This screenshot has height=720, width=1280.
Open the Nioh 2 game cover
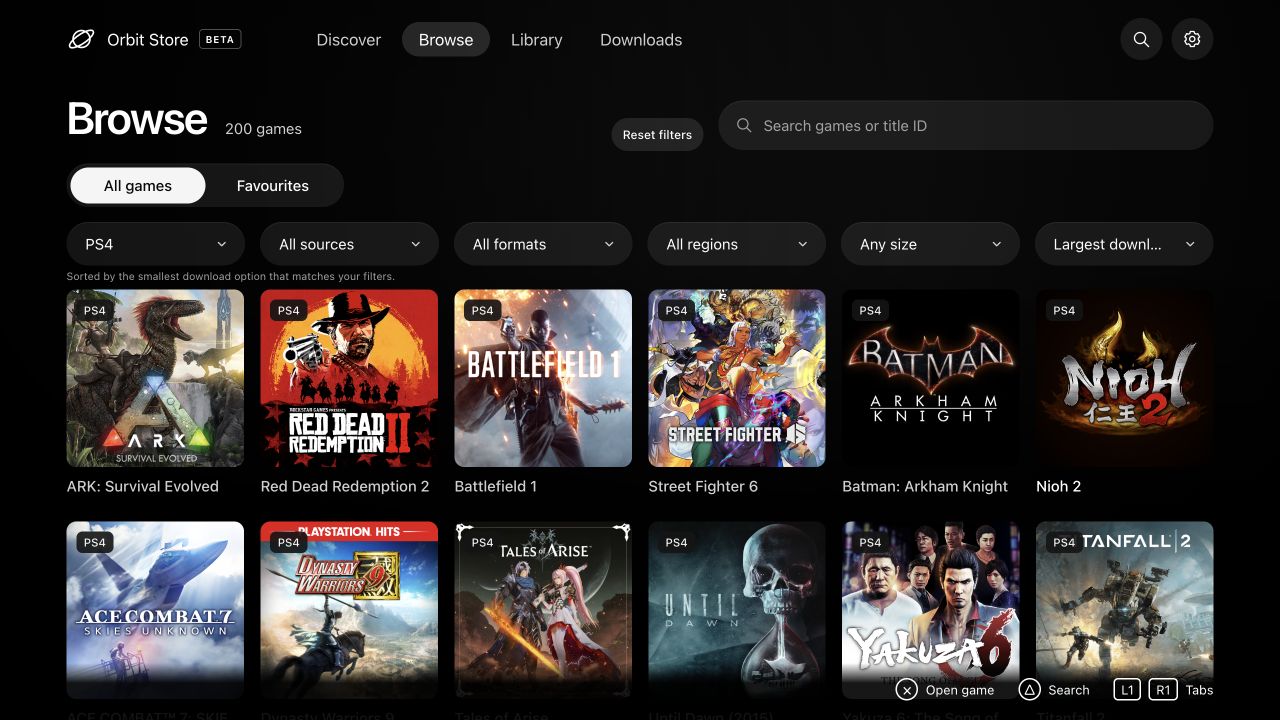(x=1124, y=378)
